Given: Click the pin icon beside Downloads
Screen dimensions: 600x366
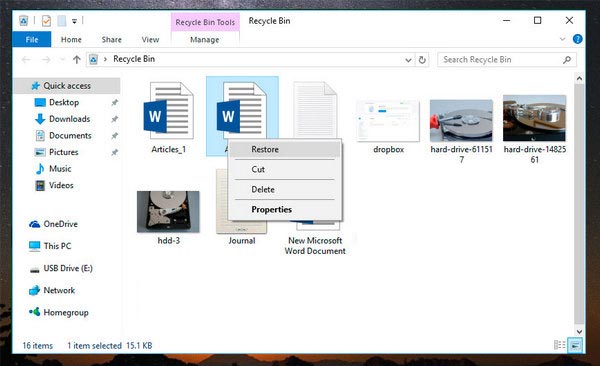Looking at the screenshot, I should pyautogui.click(x=114, y=119).
